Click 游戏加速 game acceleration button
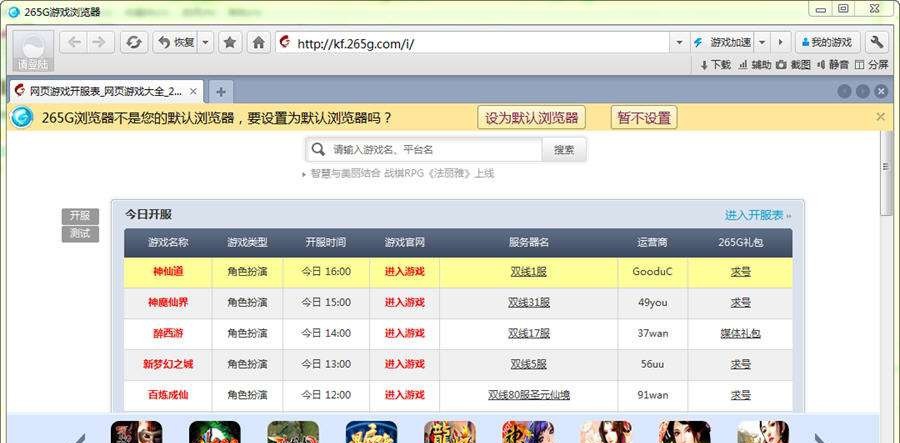Screen dimensions: 900x443 pos(723,42)
